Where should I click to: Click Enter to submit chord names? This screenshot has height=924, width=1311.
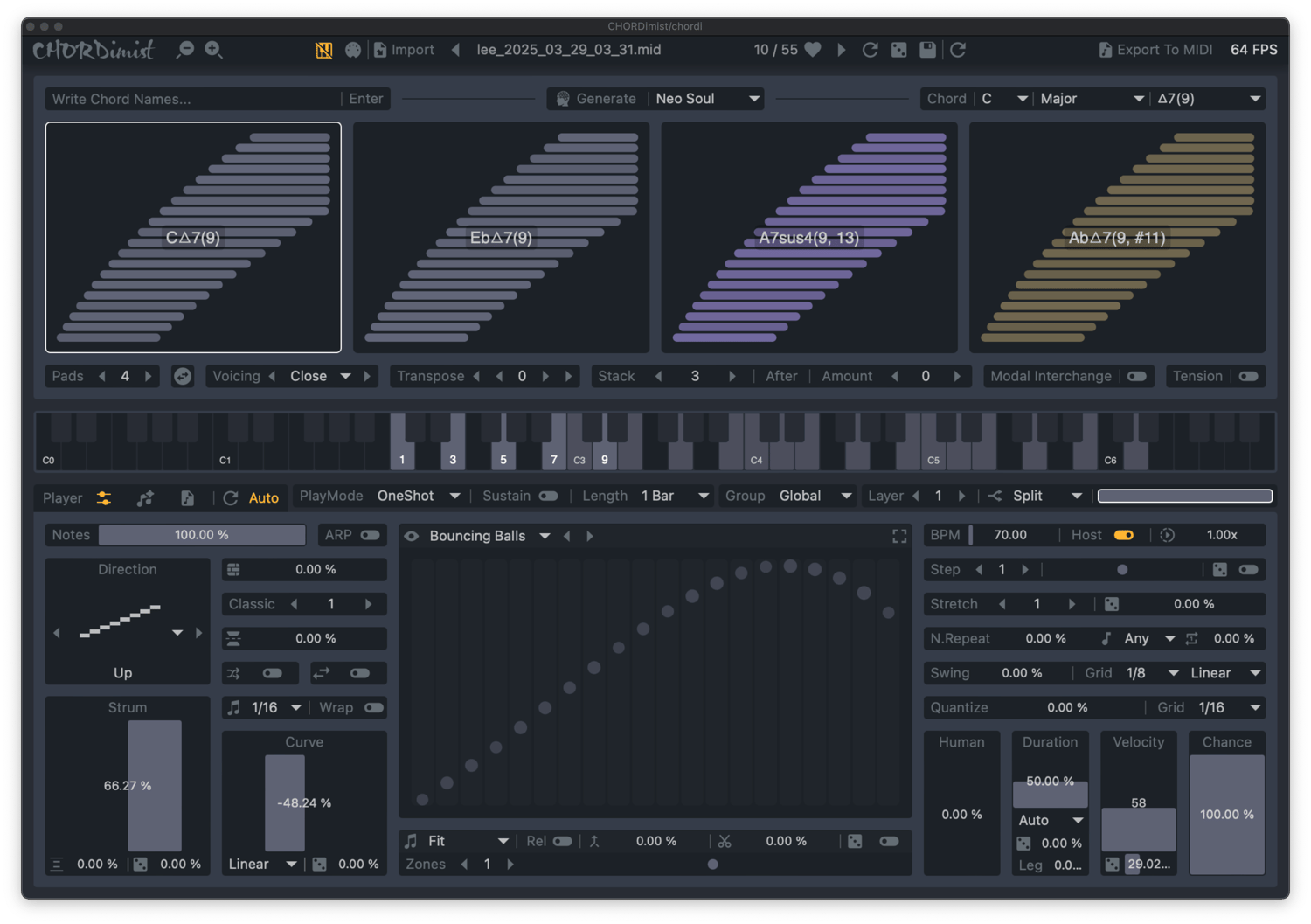tap(366, 99)
